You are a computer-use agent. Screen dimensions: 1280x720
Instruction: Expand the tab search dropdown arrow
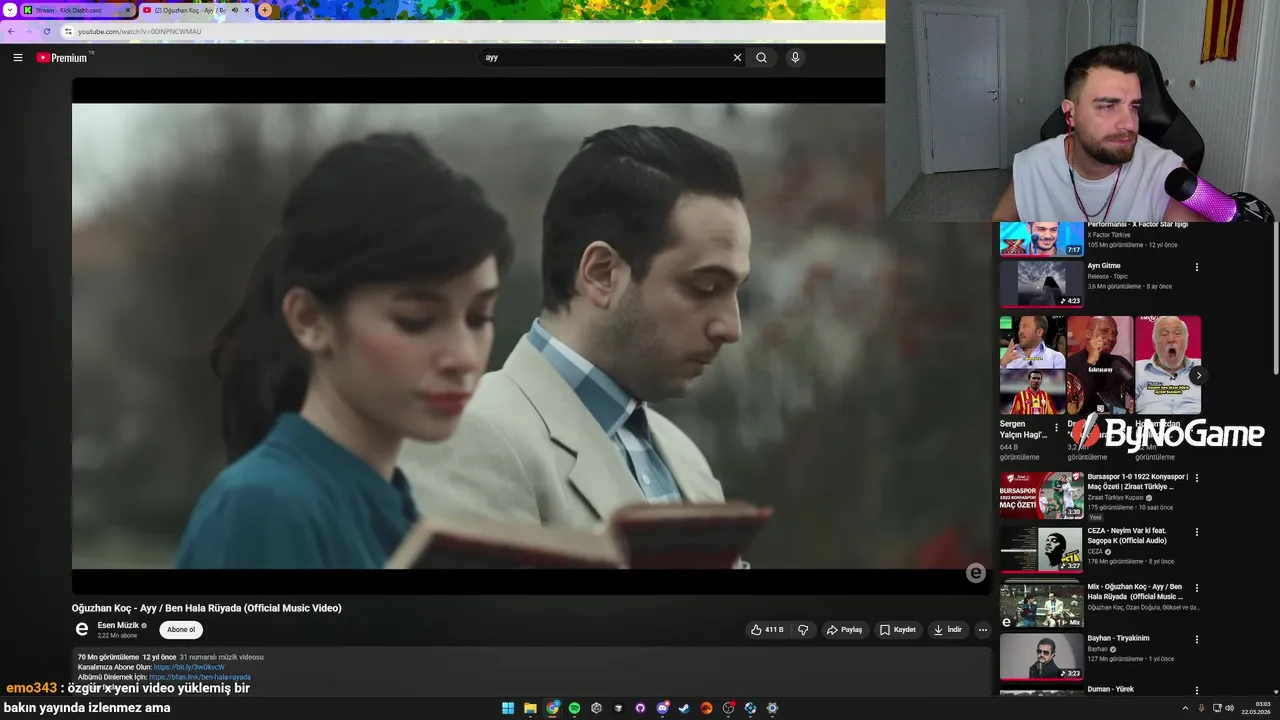pyautogui.click(x=9, y=10)
